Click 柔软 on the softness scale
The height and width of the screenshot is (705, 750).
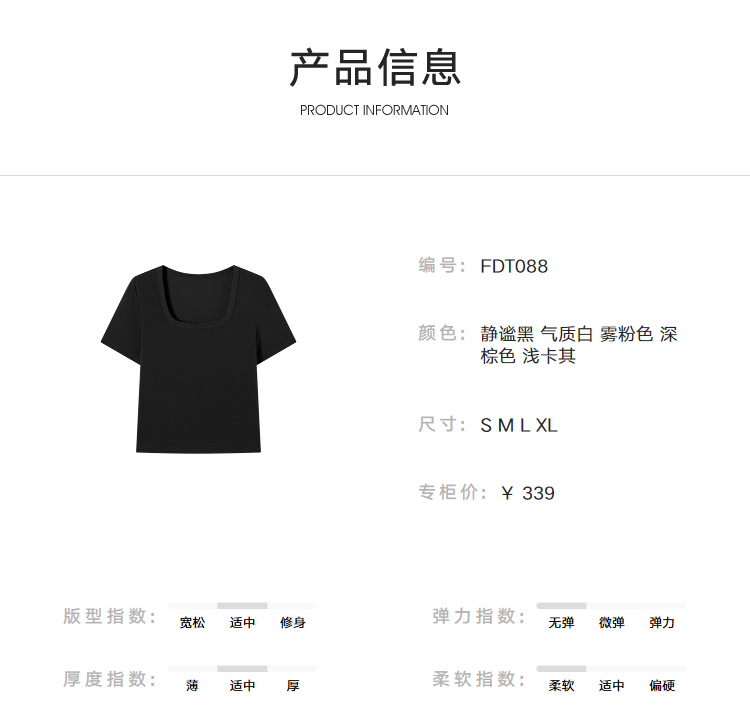pyautogui.click(x=561, y=685)
